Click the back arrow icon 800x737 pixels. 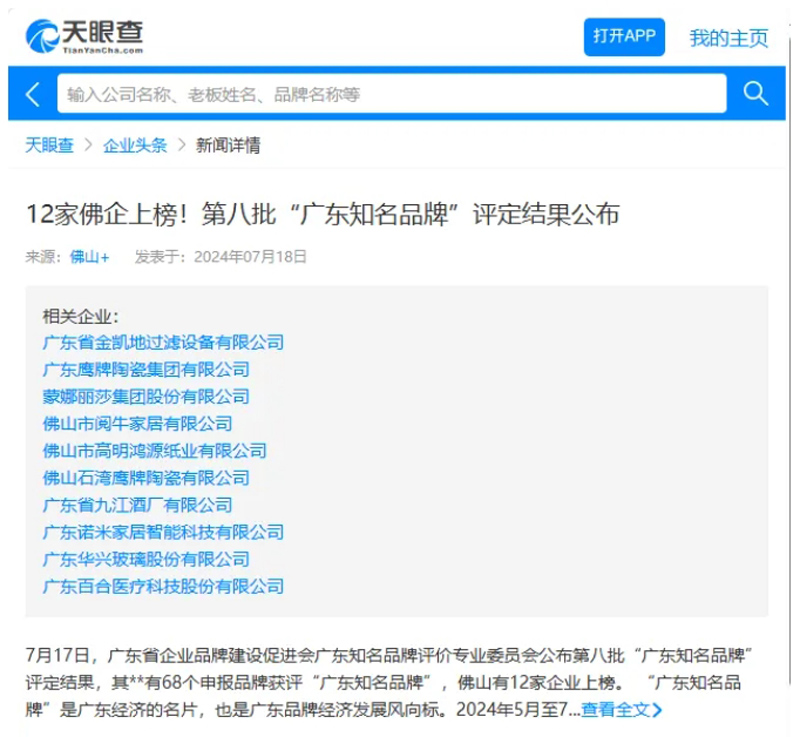click(x=33, y=94)
